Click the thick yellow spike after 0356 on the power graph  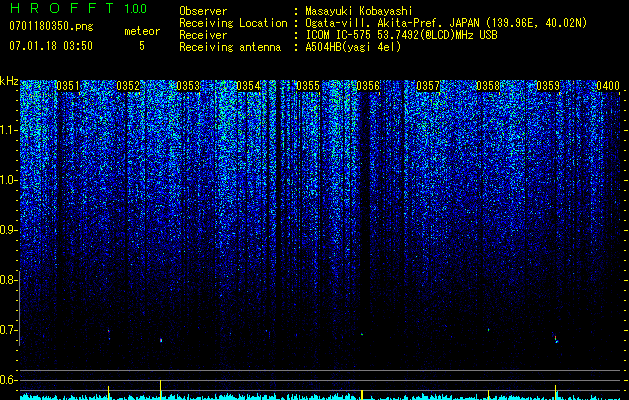point(362,394)
